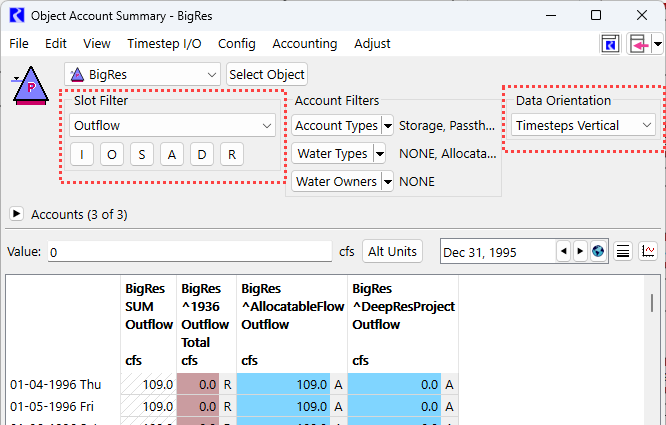Click the horizontal lines list icon
Image resolution: width=666 pixels, height=425 pixels.
[x=623, y=252]
